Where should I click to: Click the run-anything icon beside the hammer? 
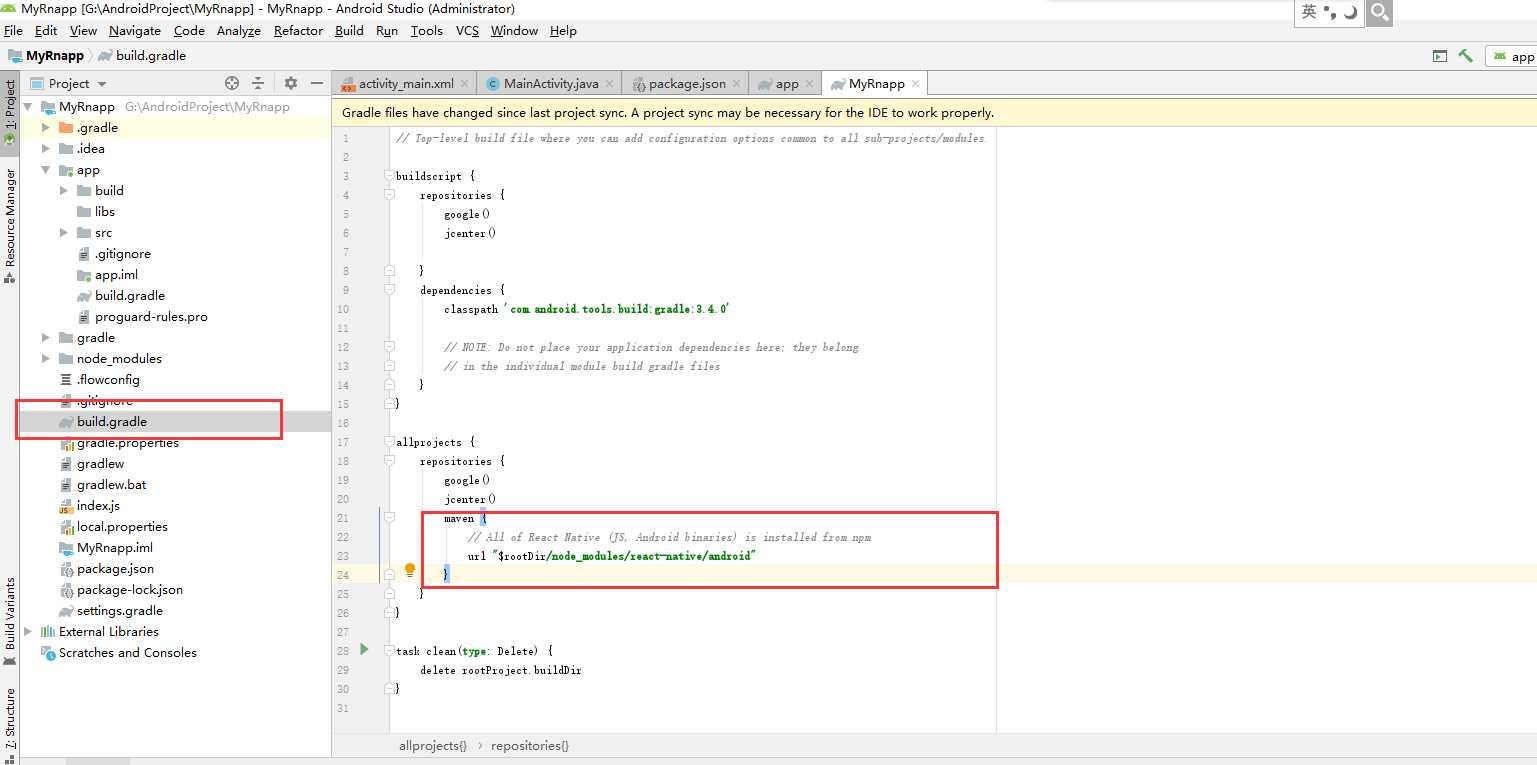coord(1440,56)
